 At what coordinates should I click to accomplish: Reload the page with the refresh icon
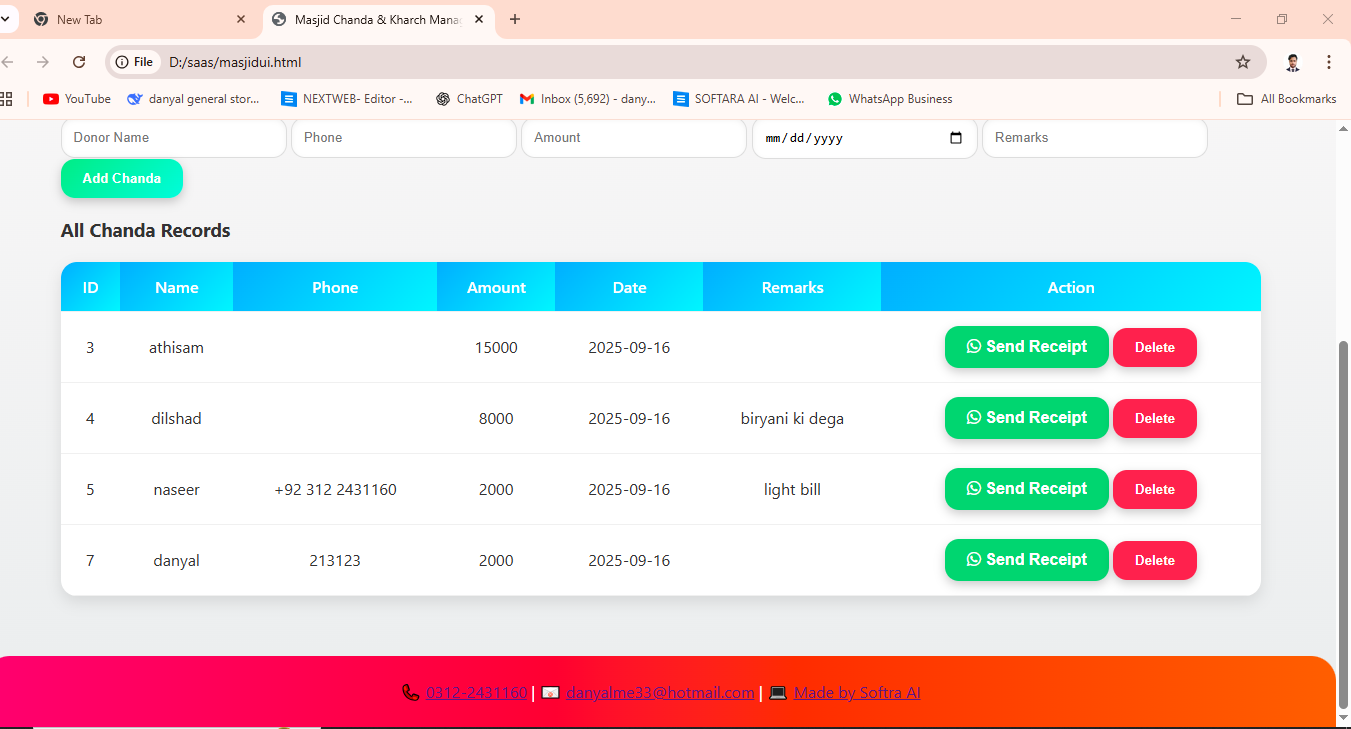(79, 62)
